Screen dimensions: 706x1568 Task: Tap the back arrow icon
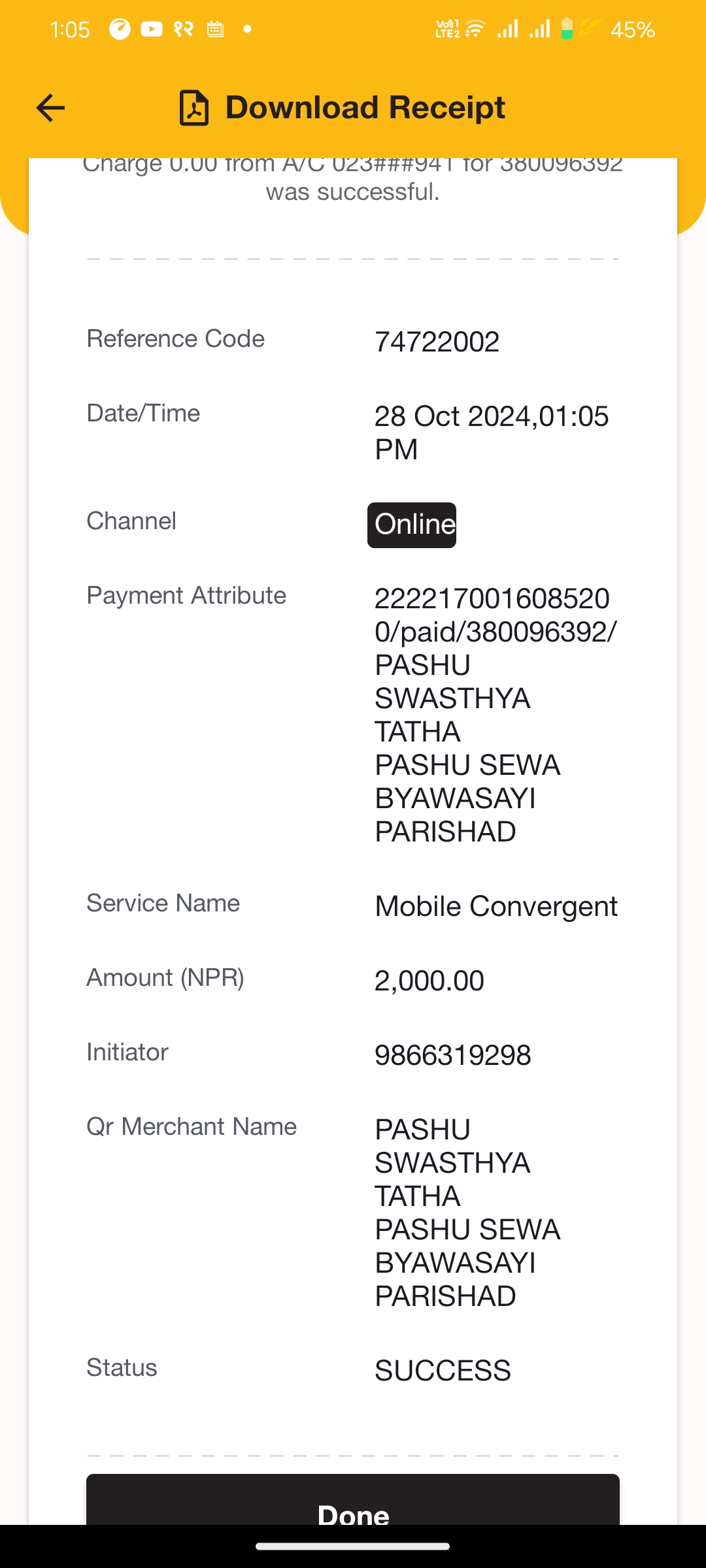point(50,108)
